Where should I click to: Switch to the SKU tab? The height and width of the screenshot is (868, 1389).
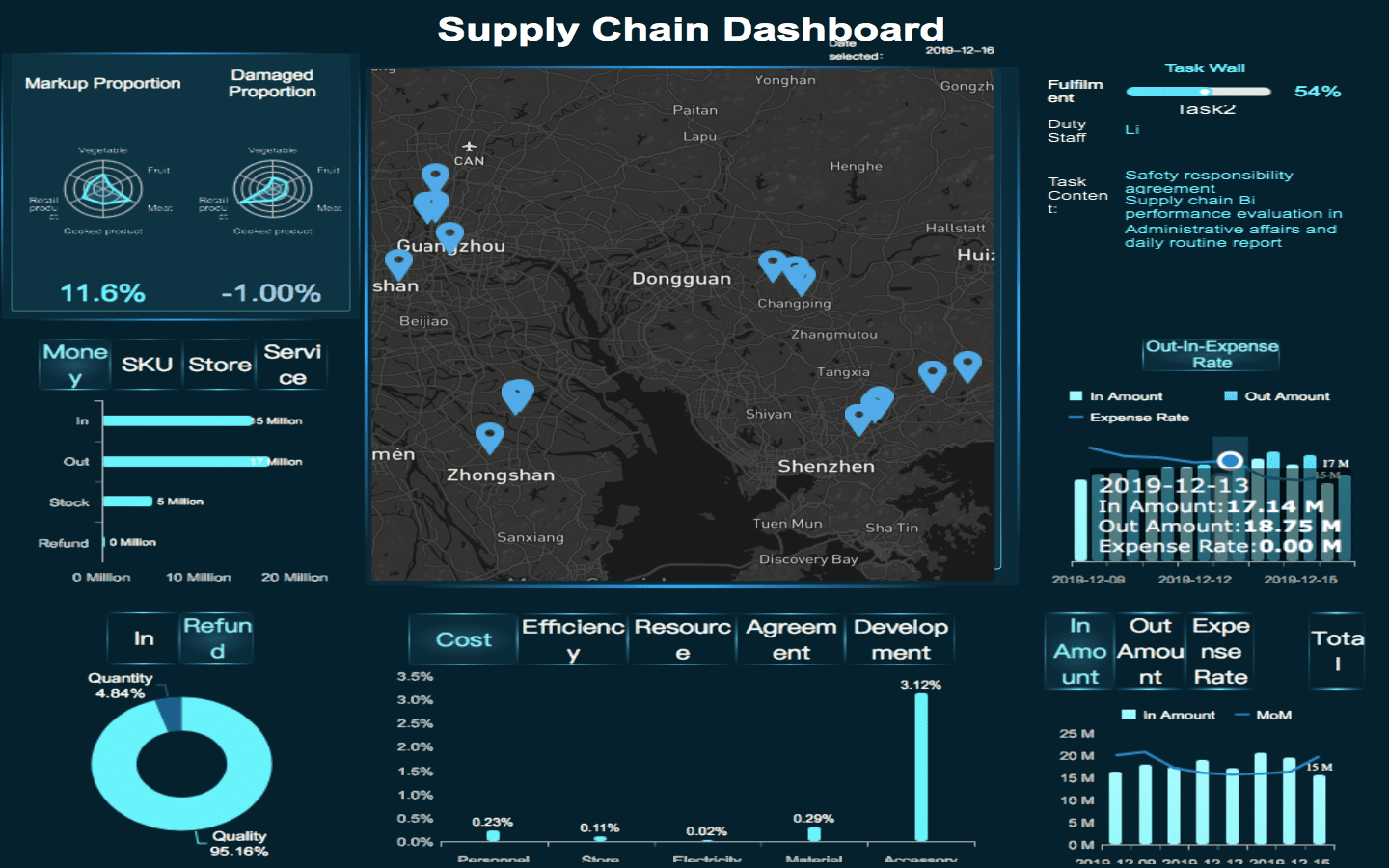[147, 365]
